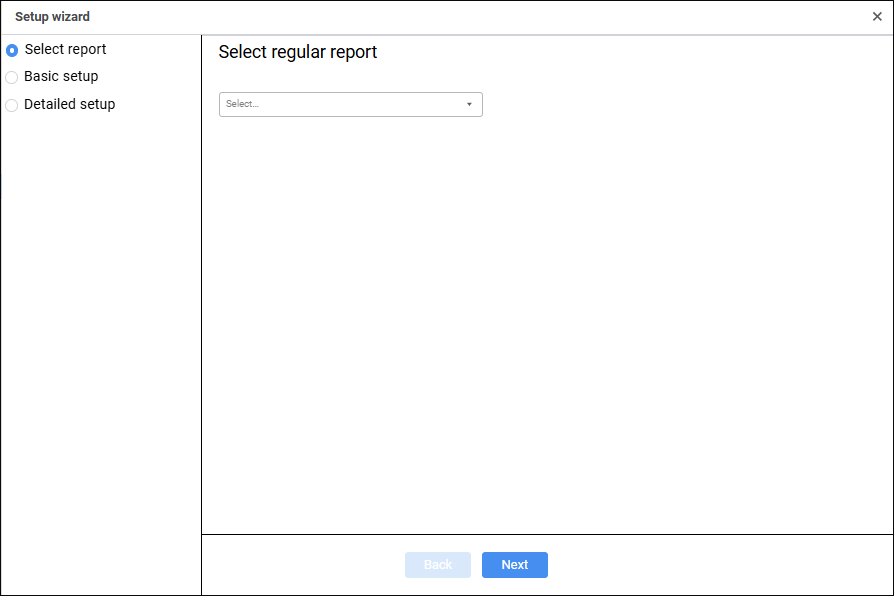Enable the Detailed setup radio button
This screenshot has height=596, width=894.
12,105
